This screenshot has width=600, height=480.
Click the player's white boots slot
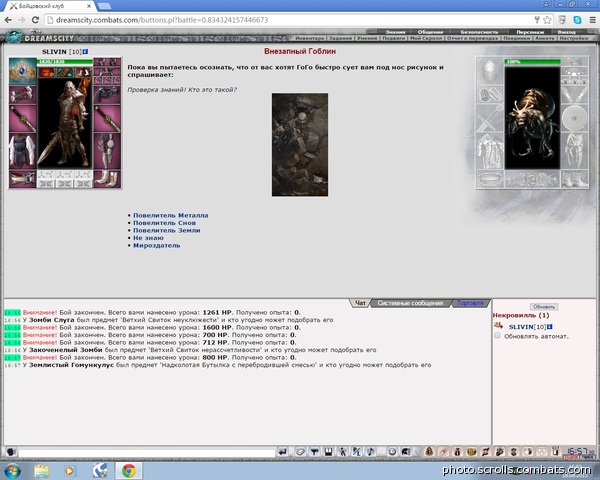107,179
